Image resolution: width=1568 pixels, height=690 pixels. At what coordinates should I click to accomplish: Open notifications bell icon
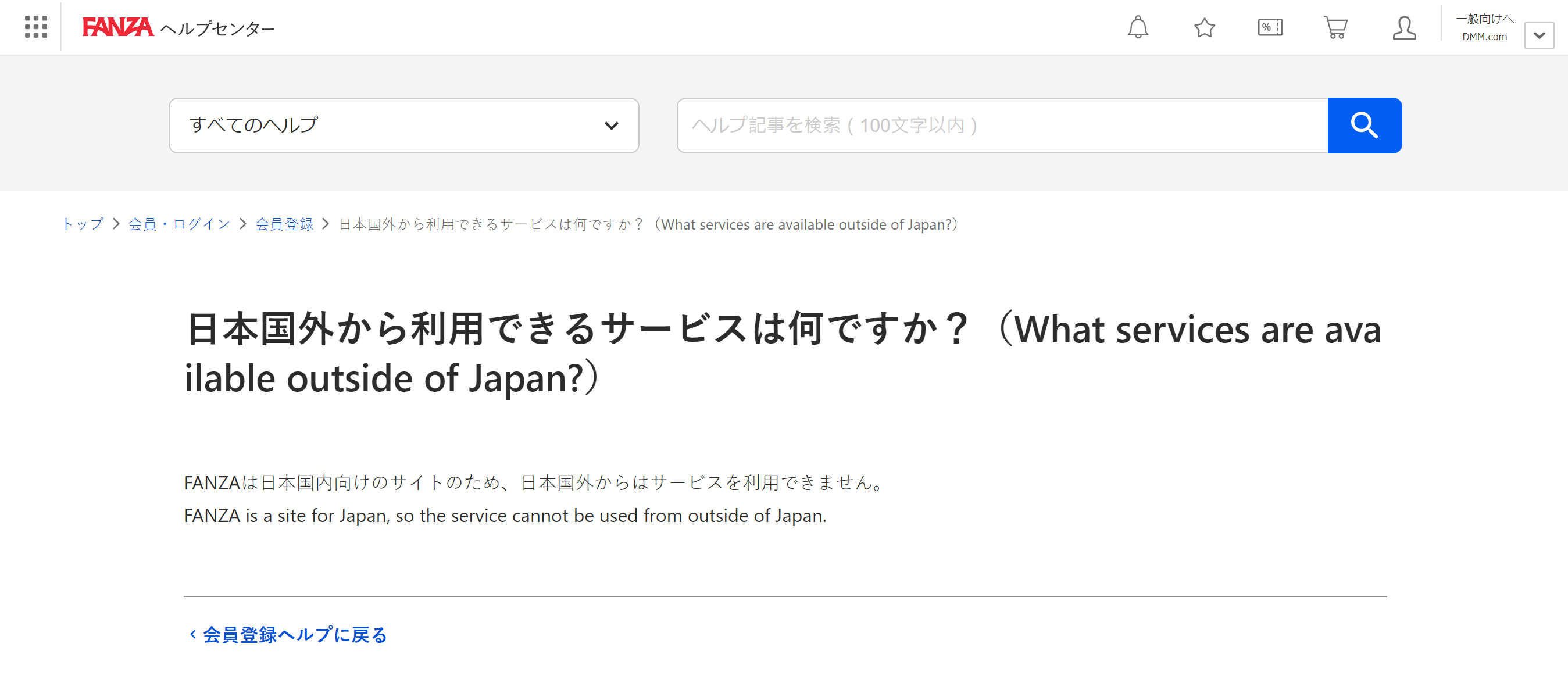point(1138,27)
